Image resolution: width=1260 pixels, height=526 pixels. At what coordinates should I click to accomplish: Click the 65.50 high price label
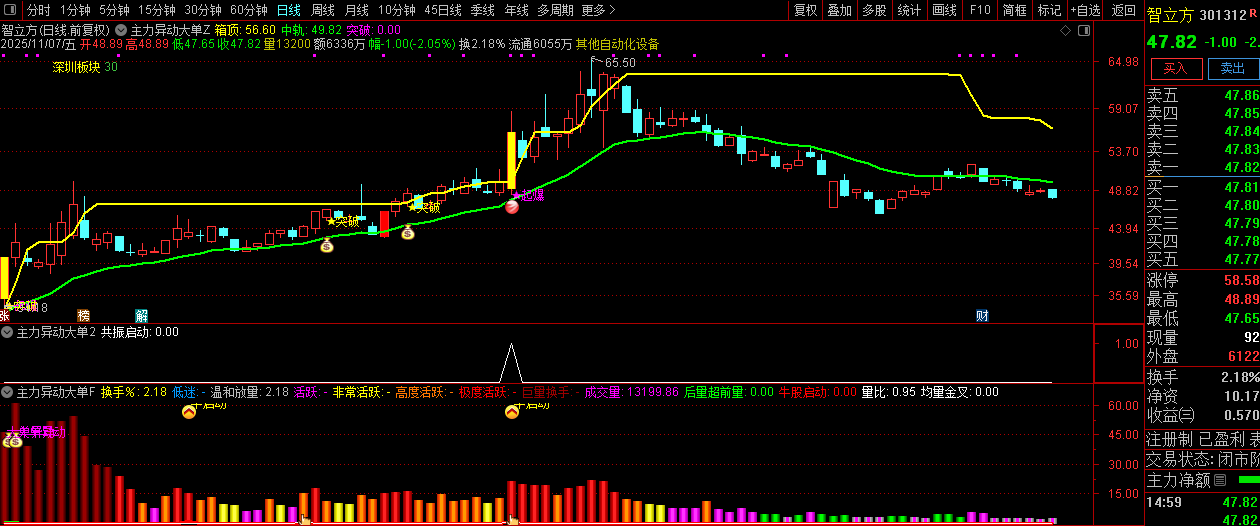[620, 63]
